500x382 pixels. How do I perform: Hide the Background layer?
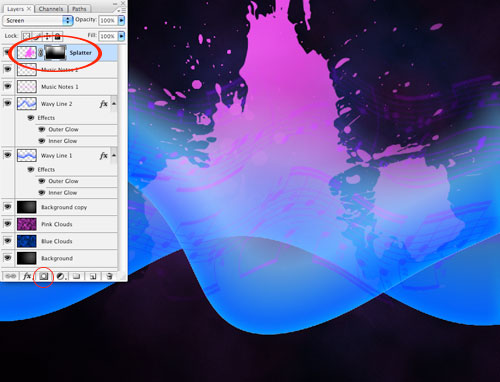click(7, 258)
